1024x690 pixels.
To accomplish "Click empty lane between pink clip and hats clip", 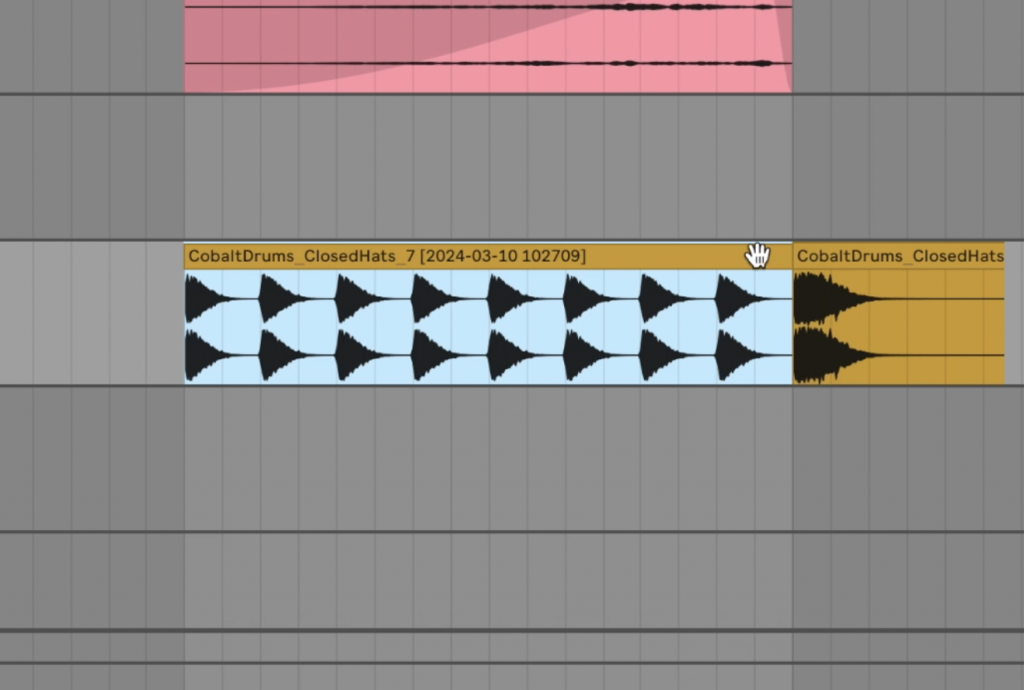I will click(x=512, y=167).
